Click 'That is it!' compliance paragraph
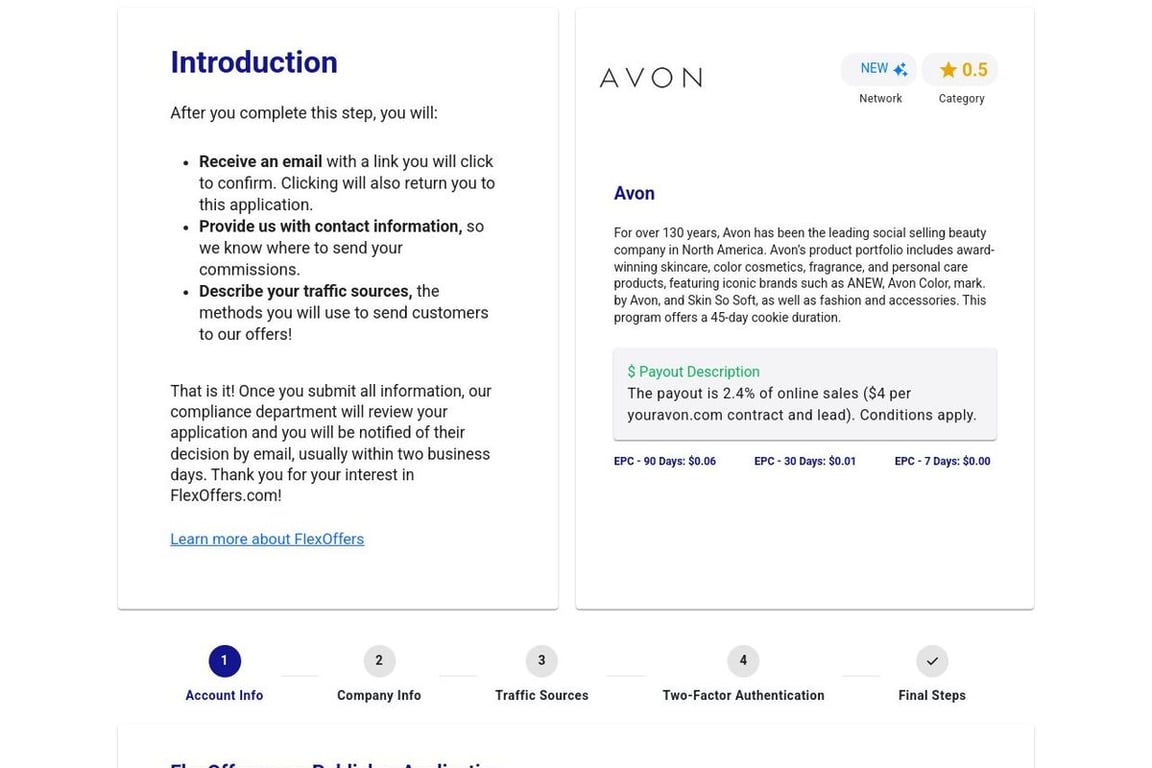Screen dimensions: 1152x768 [331, 443]
